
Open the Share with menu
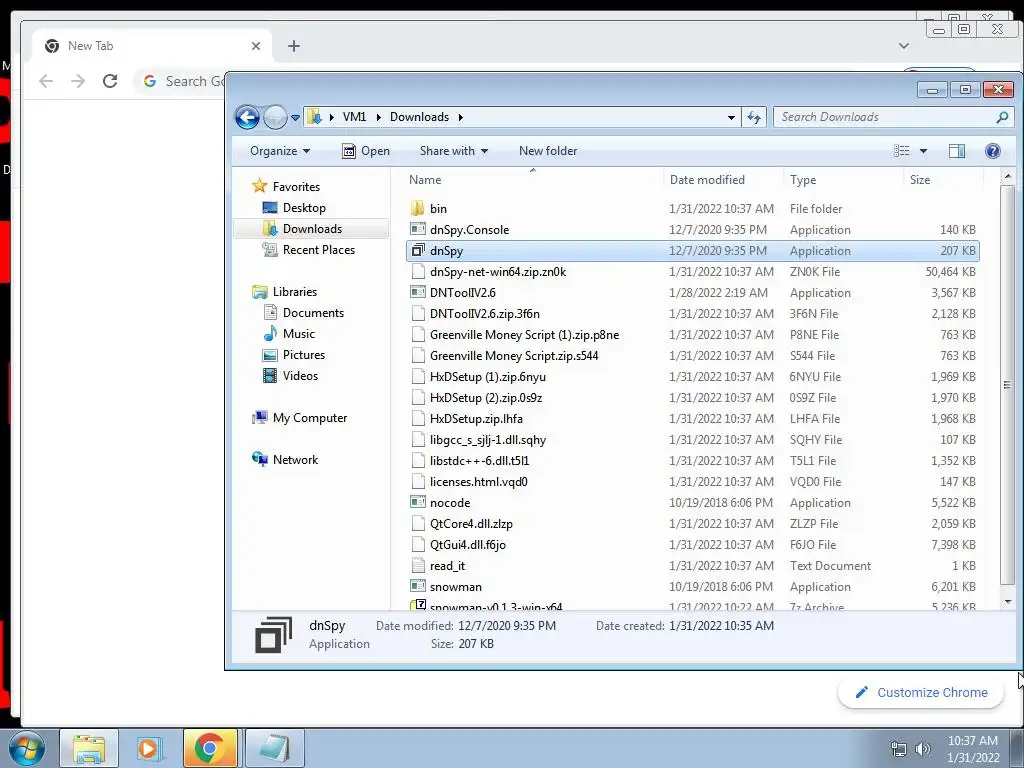[454, 151]
